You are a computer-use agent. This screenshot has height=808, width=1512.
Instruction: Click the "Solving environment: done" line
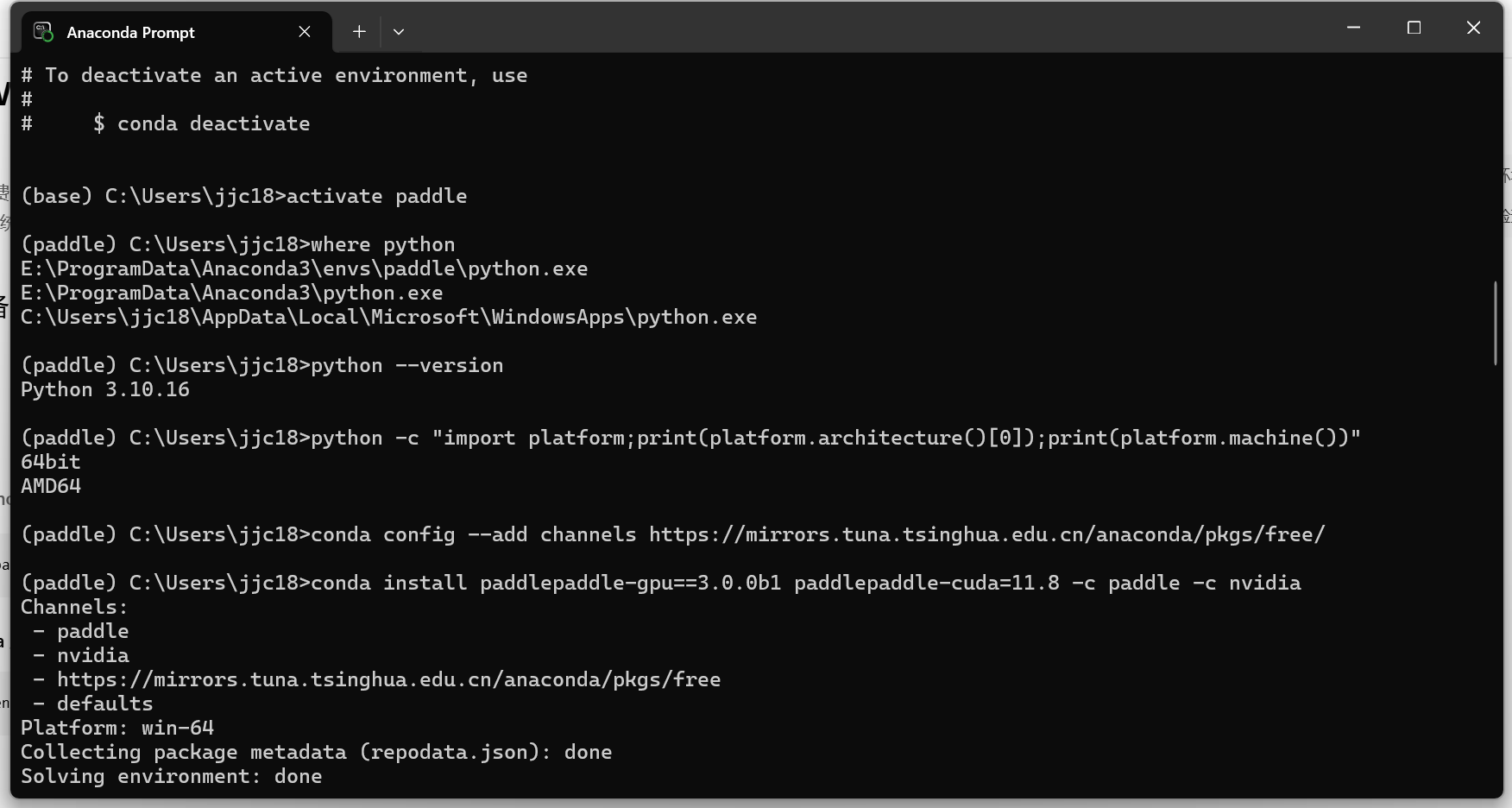tap(171, 776)
